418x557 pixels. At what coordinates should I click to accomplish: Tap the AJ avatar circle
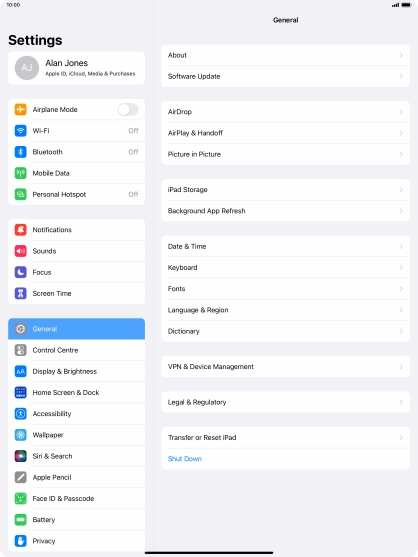tap(27, 68)
